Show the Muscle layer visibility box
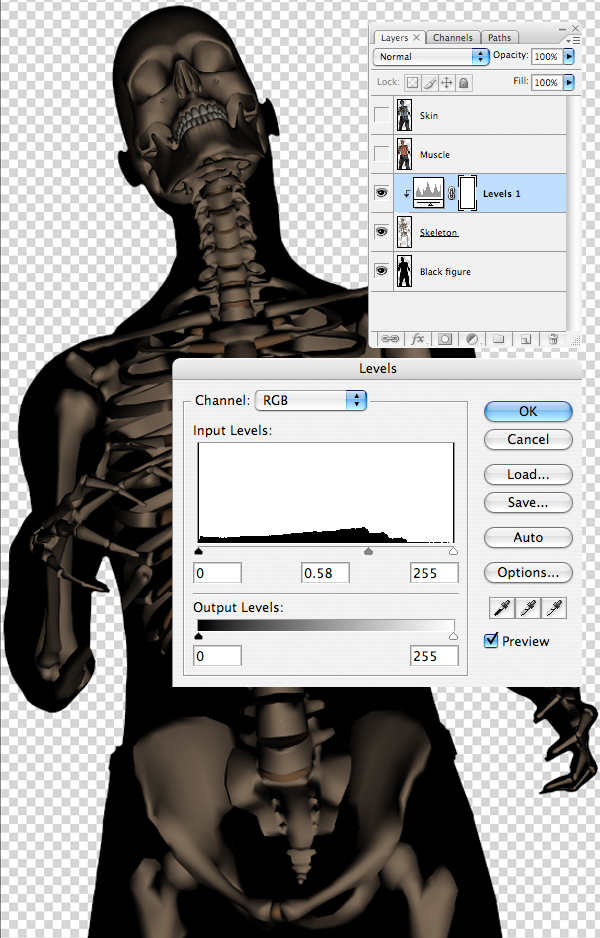Screen dimensions: 600x938 (382, 154)
